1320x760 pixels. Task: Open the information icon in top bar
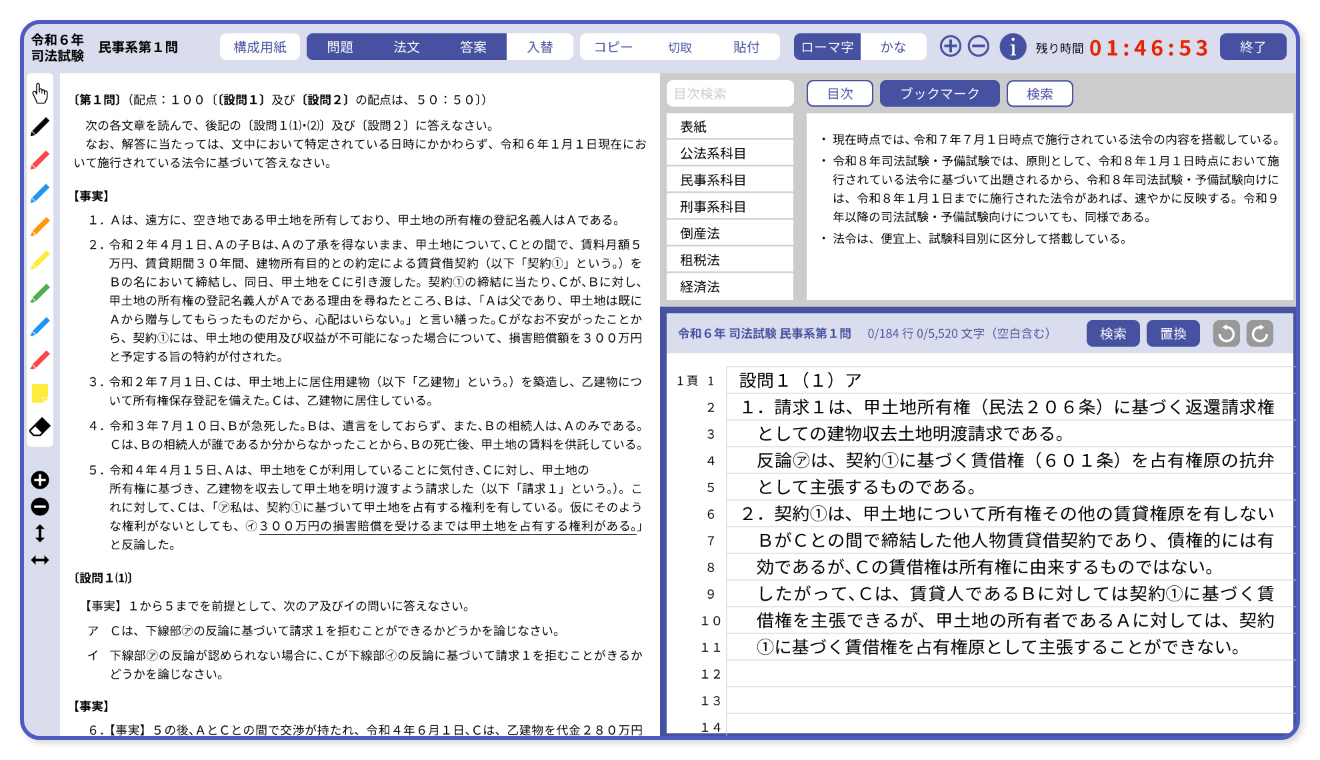click(x=1013, y=46)
